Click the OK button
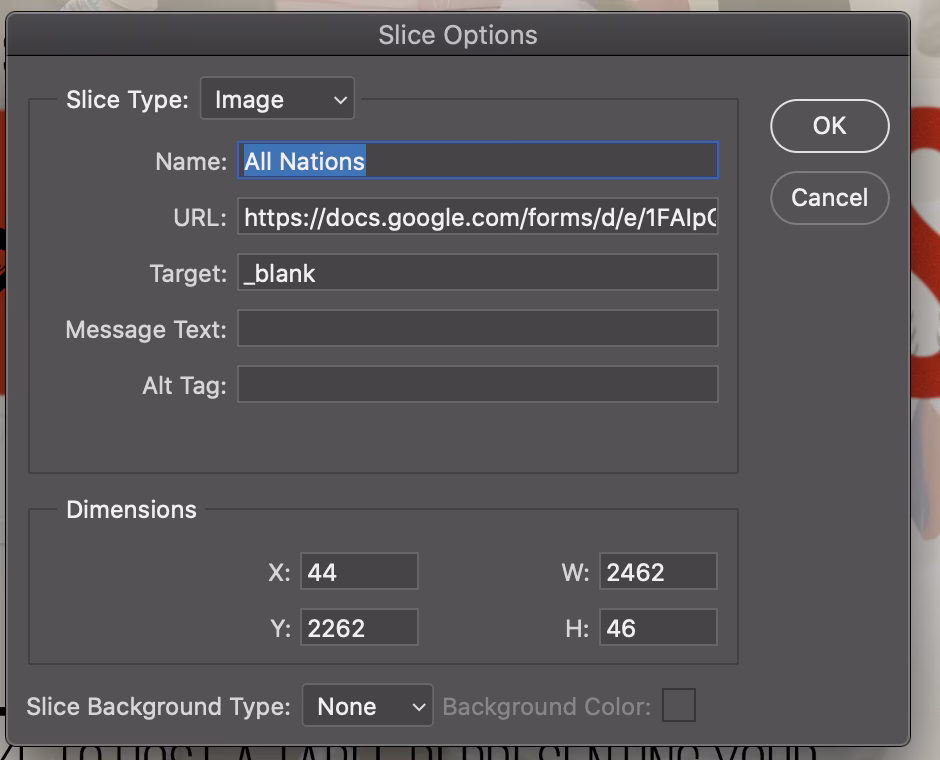Image resolution: width=940 pixels, height=760 pixels. [x=829, y=126]
